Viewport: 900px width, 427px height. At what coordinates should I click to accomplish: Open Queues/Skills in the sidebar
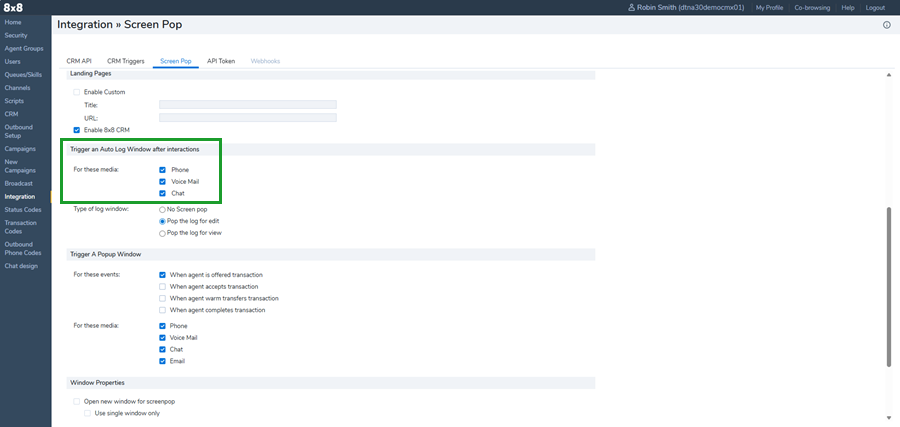[x=23, y=74]
